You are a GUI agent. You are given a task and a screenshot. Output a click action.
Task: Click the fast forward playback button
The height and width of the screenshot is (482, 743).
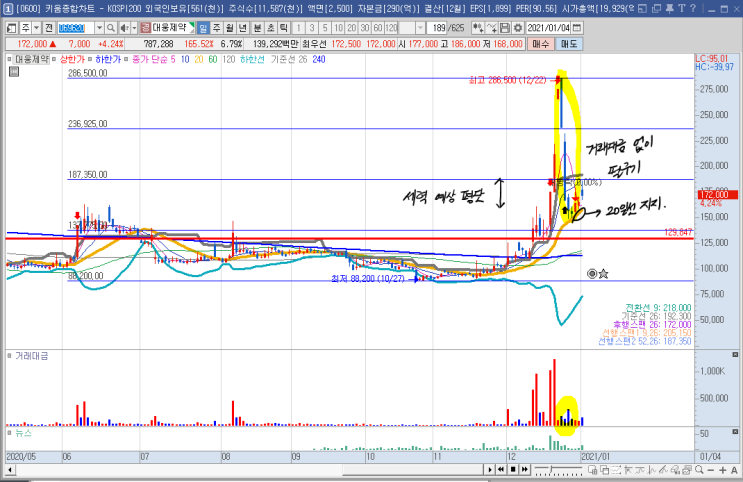[x=525, y=470]
